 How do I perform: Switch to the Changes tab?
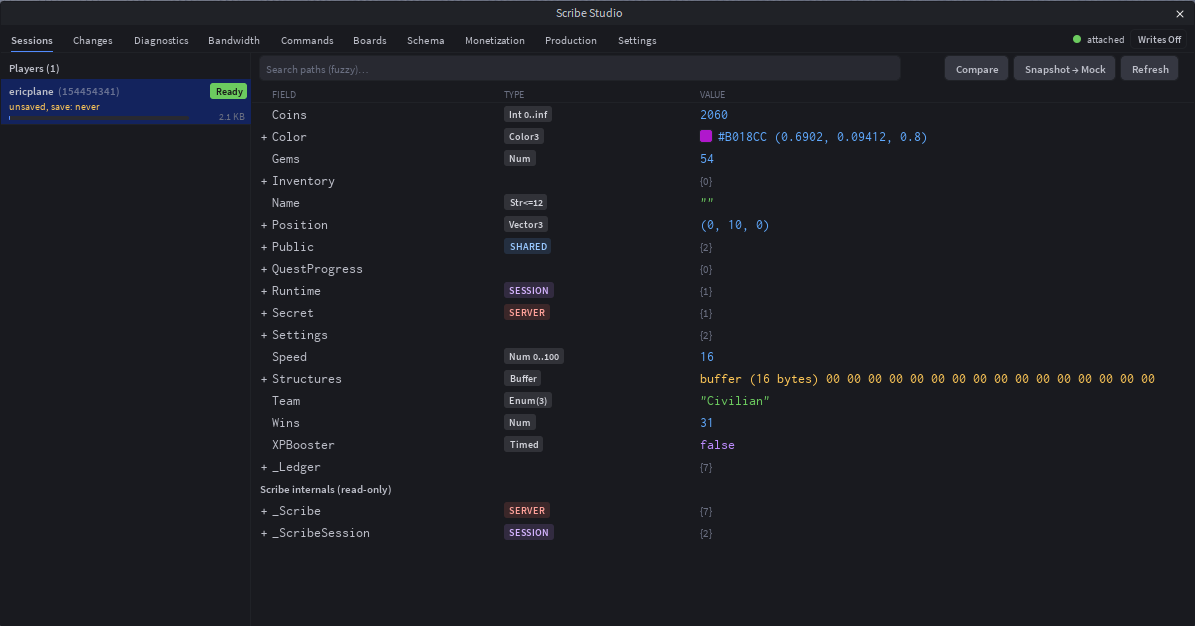tap(93, 40)
